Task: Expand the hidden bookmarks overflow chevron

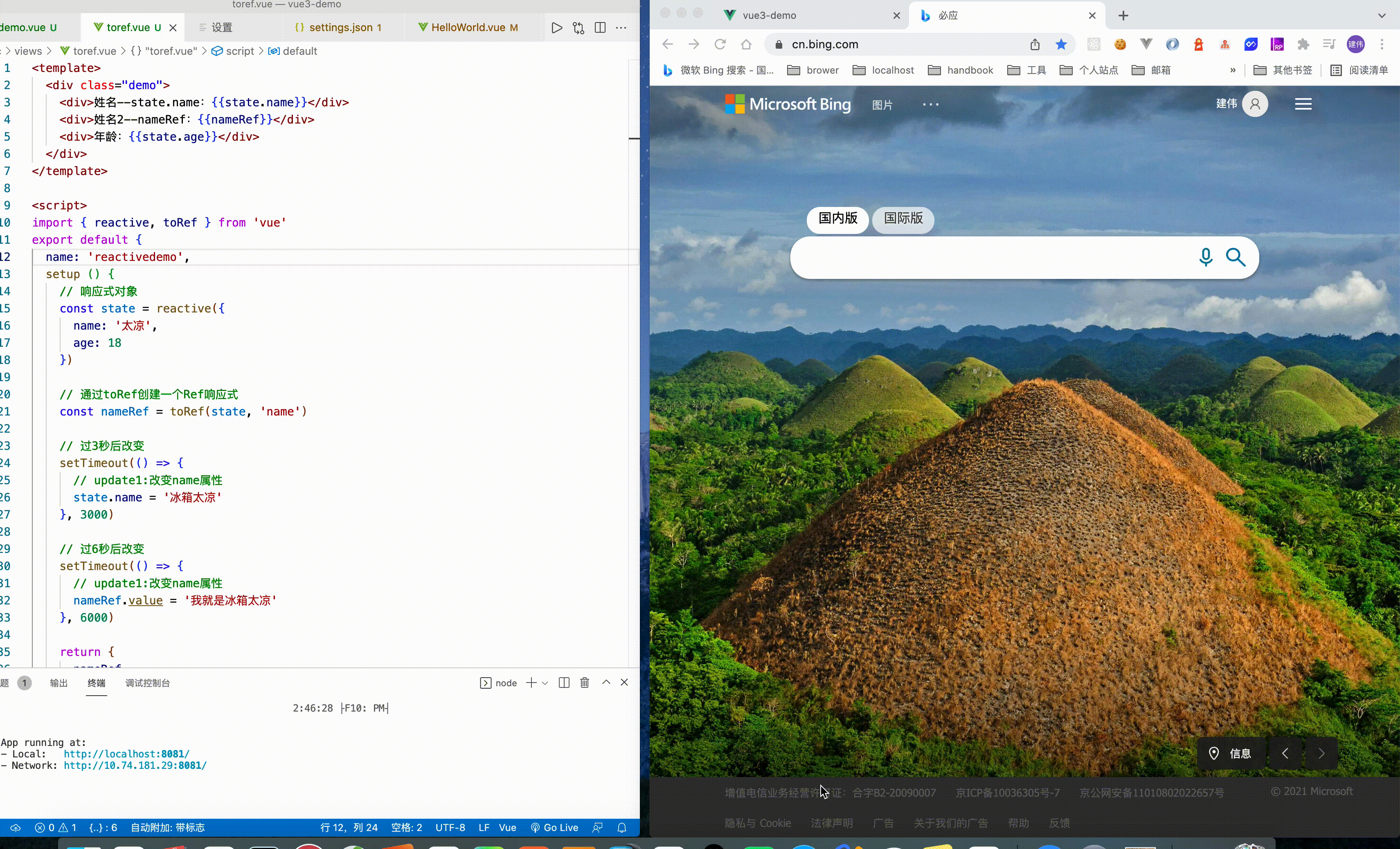Action: tap(1232, 70)
